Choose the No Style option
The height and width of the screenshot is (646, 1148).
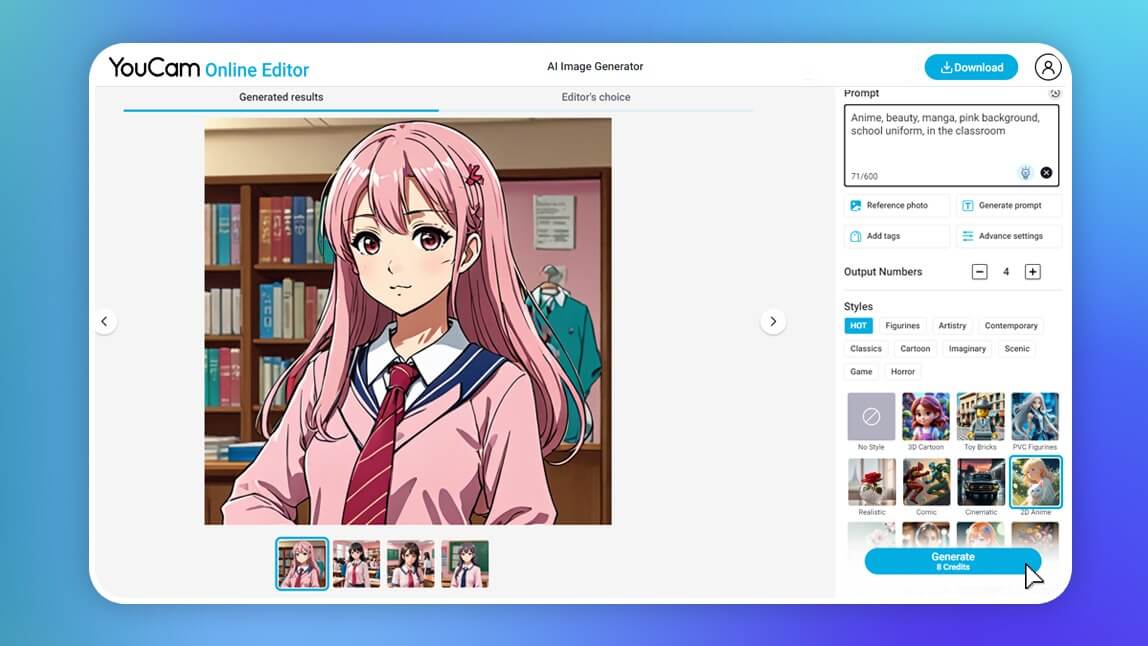click(x=871, y=417)
